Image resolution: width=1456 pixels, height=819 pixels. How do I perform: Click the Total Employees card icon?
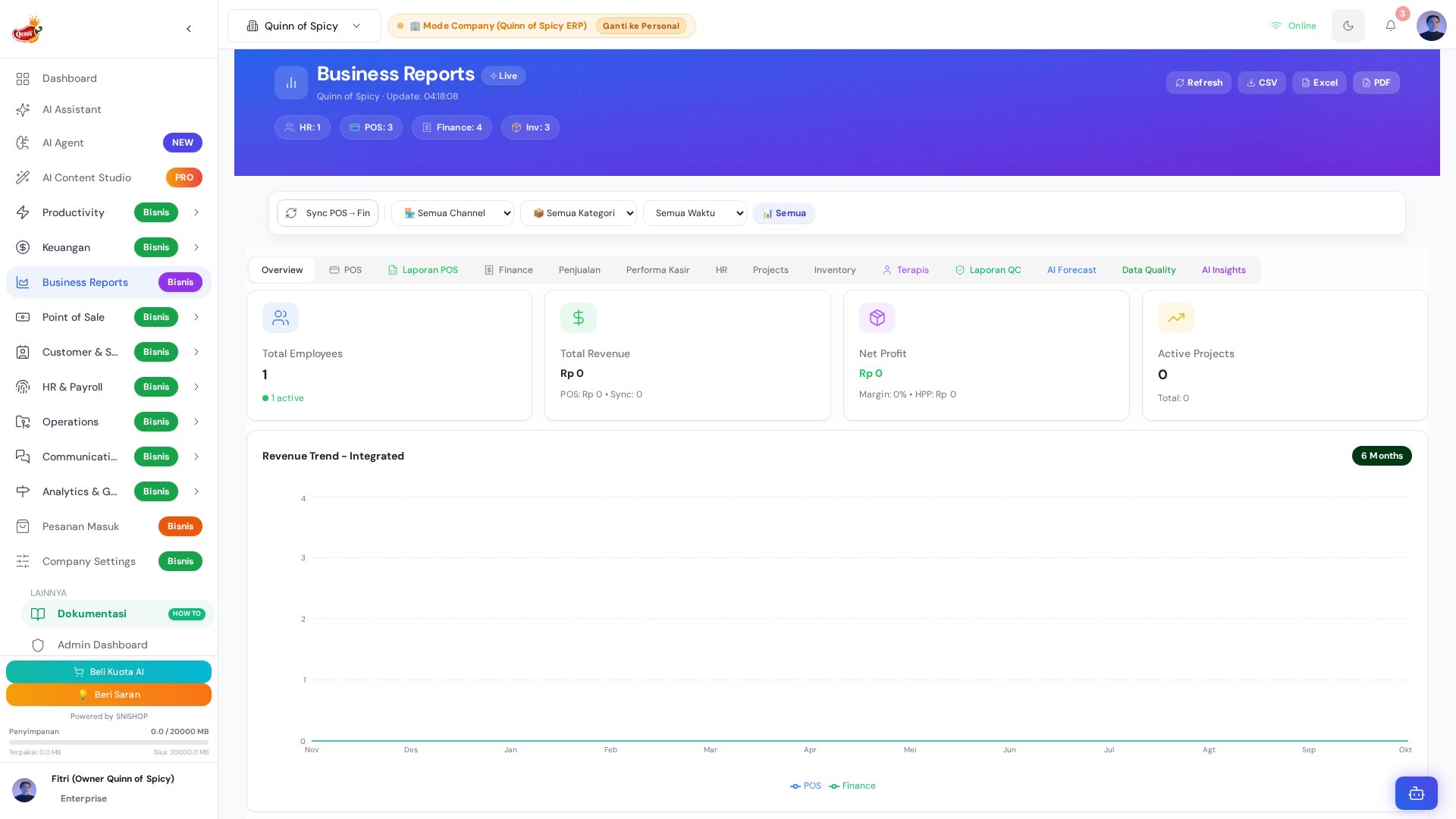[x=281, y=318]
